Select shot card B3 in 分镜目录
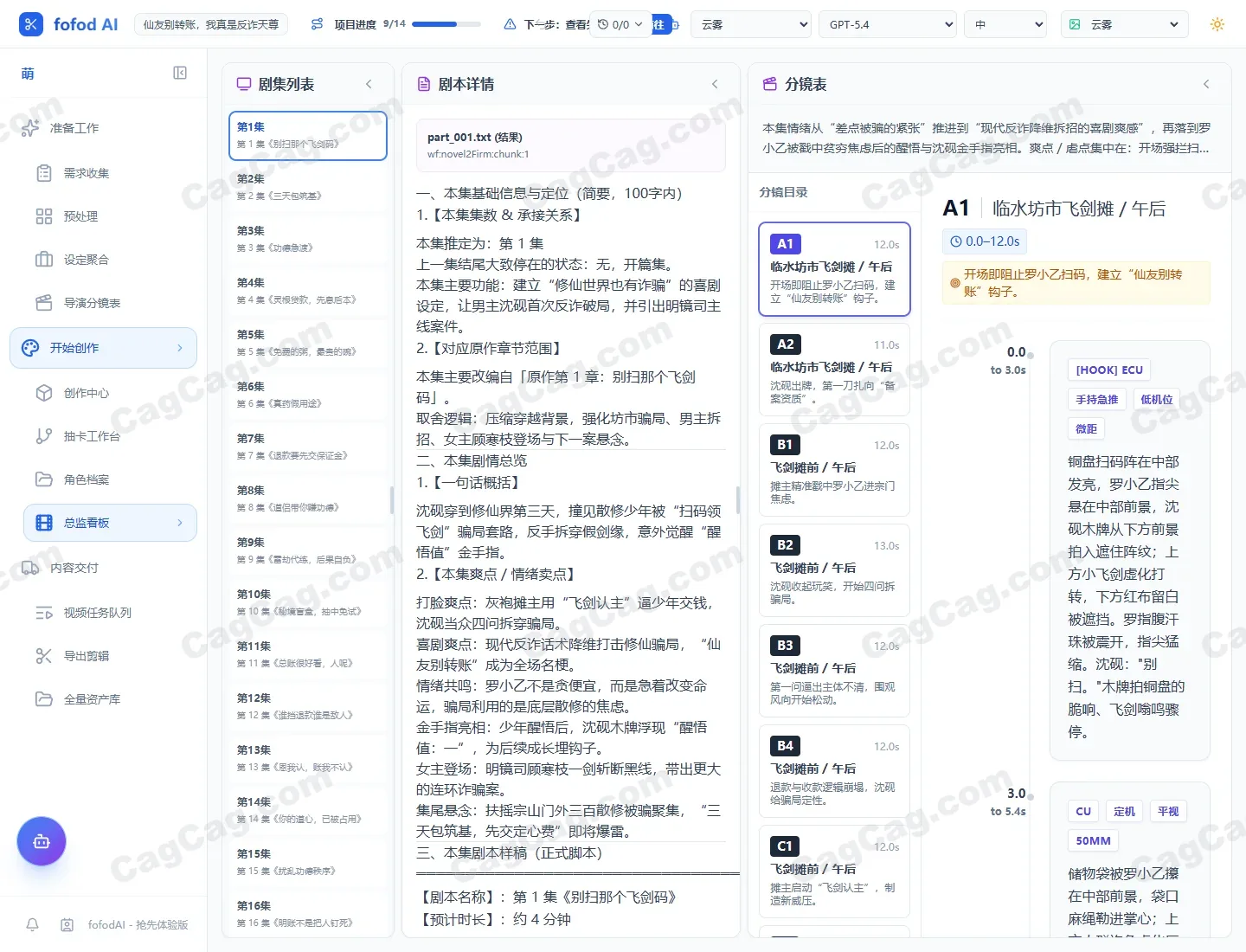This screenshot has height=952, width=1246. coord(834,671)
